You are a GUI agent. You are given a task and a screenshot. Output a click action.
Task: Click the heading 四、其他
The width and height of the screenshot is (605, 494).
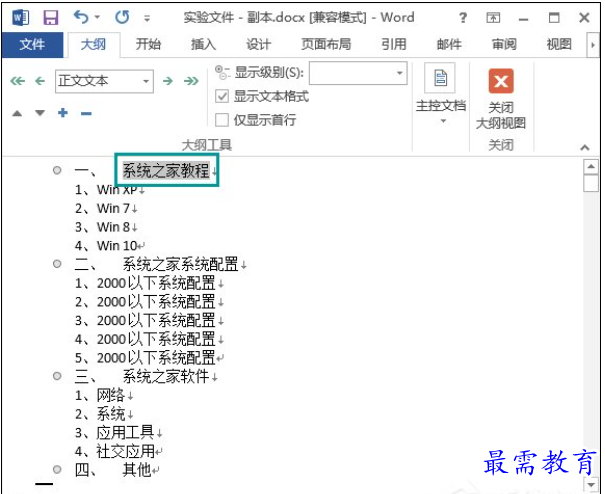coord(113,470)
